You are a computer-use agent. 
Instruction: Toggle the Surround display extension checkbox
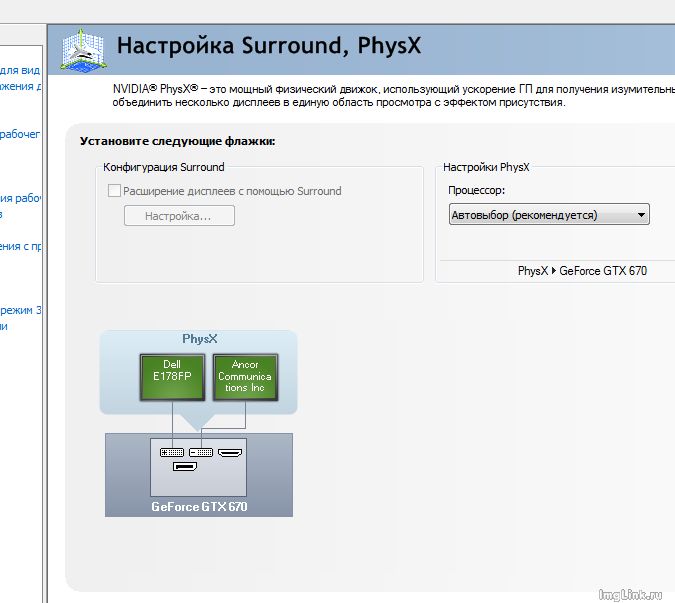click(x=114, y=191)
